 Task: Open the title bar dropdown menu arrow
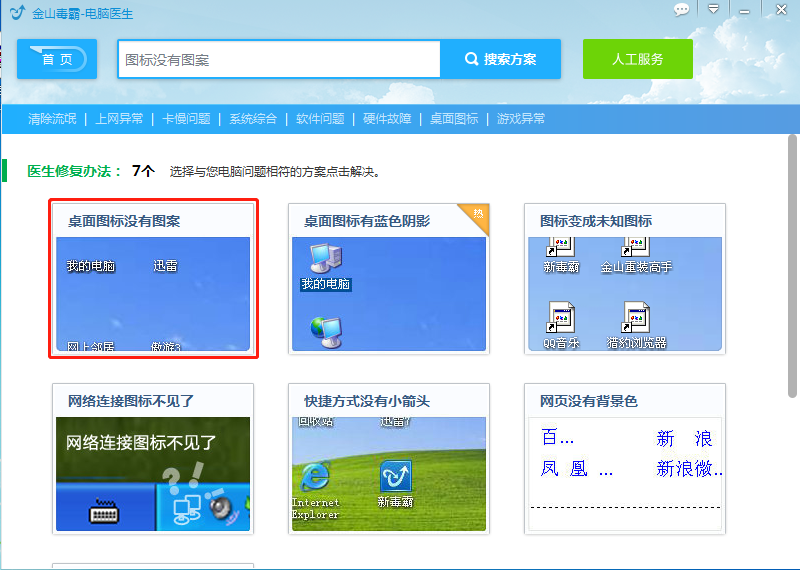713,9
